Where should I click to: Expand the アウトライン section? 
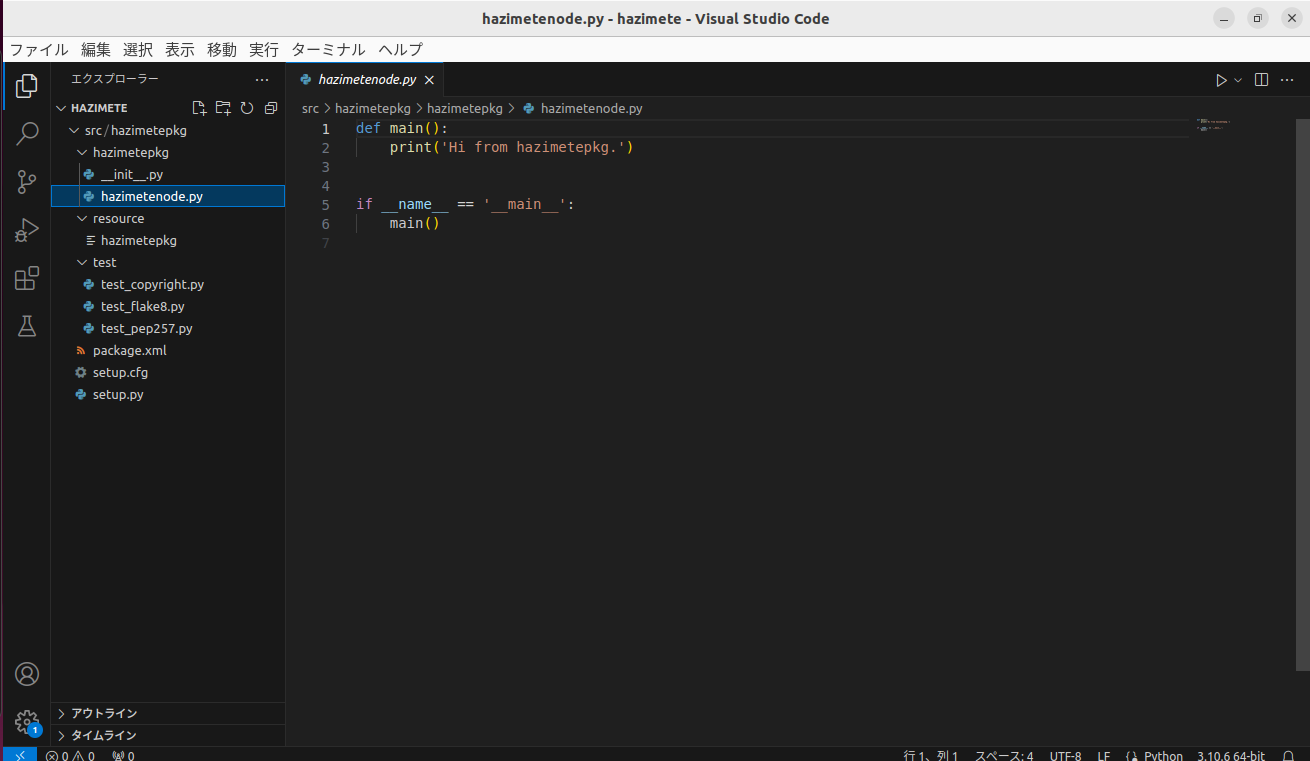pyautogui.click(x=104, y=713)
